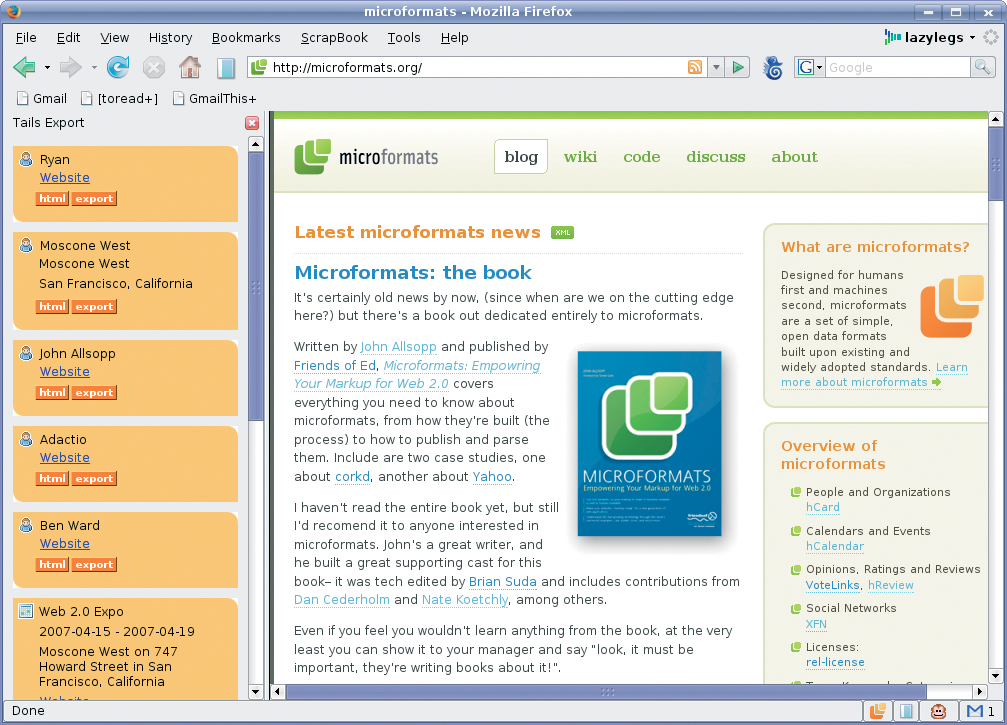Click the person icon on John Allsopp card
The height and width of the screenshot is (725, 1007).
(x=26, y=353)
